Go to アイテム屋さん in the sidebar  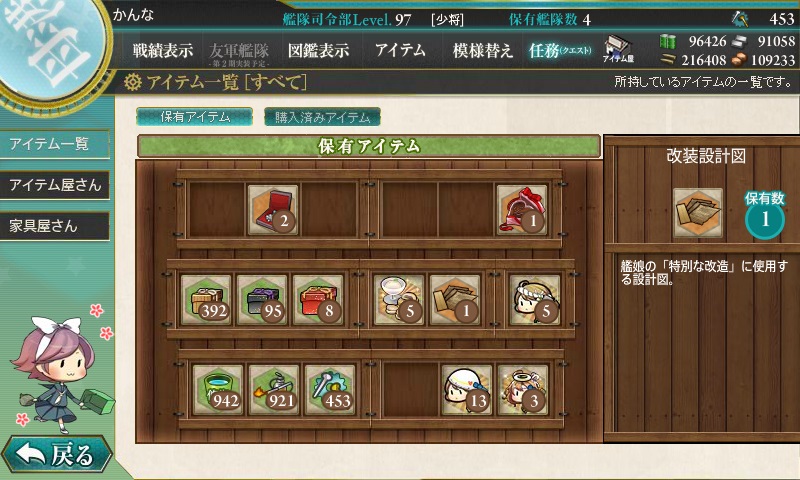coord(55,185)
